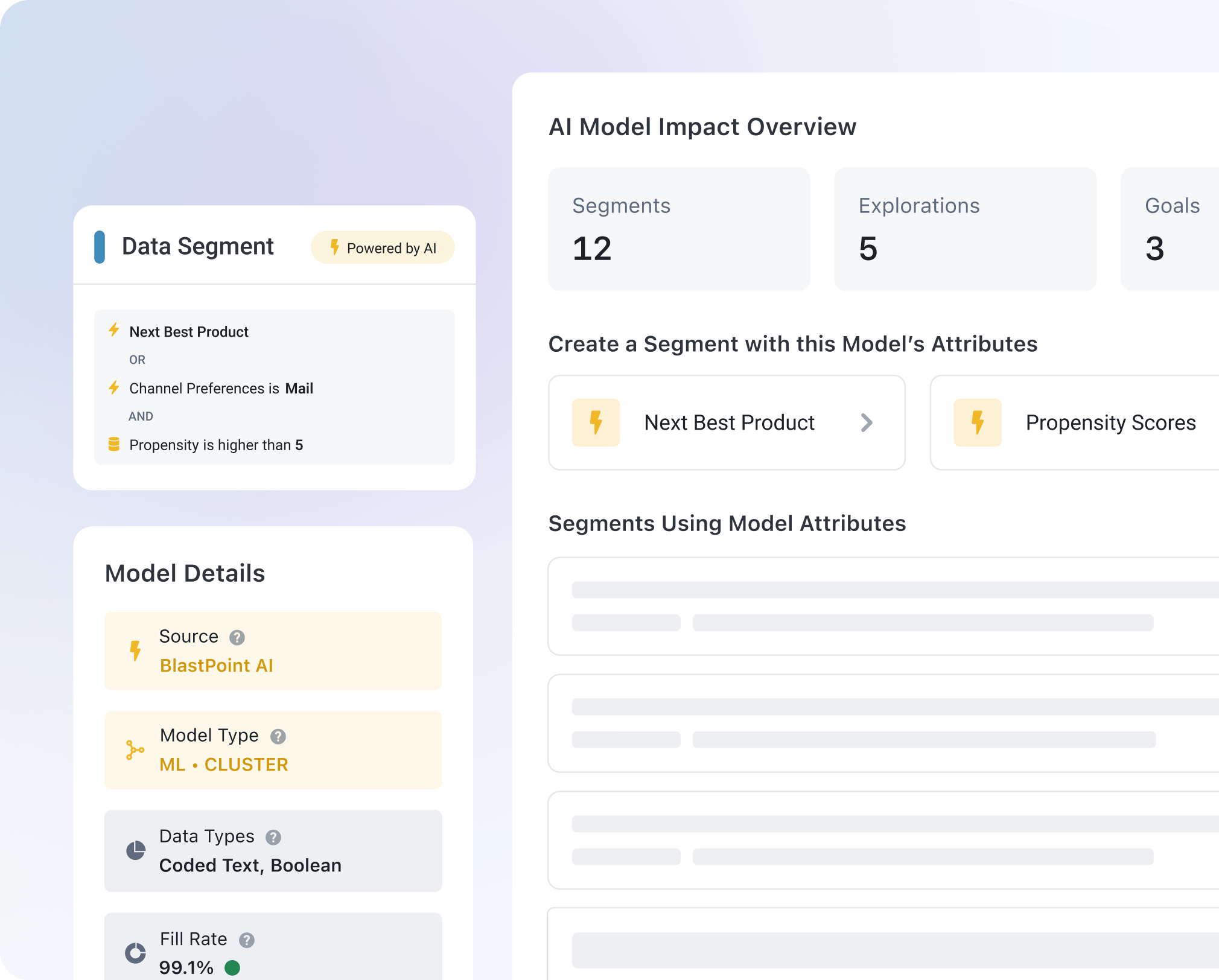
Task: Click the circular Fill Rate icon
Action: [x=136, y=953]
